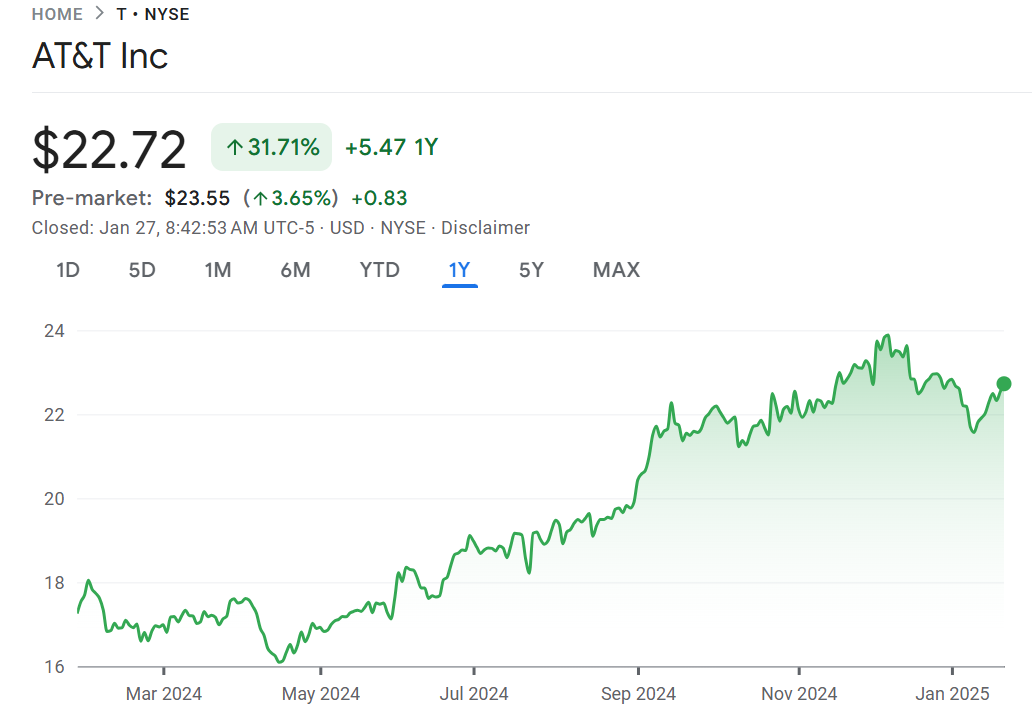Click the pre-market price $23.55
1032x718 pixels.
(x=197, y=198)
